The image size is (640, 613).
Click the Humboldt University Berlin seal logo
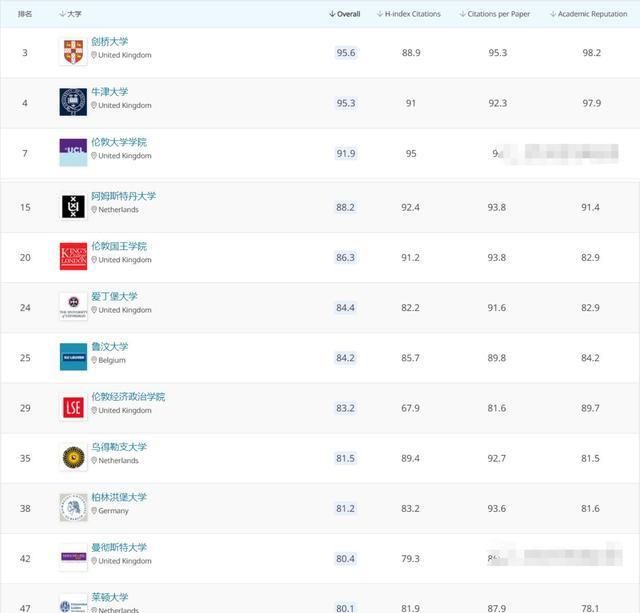73,507
